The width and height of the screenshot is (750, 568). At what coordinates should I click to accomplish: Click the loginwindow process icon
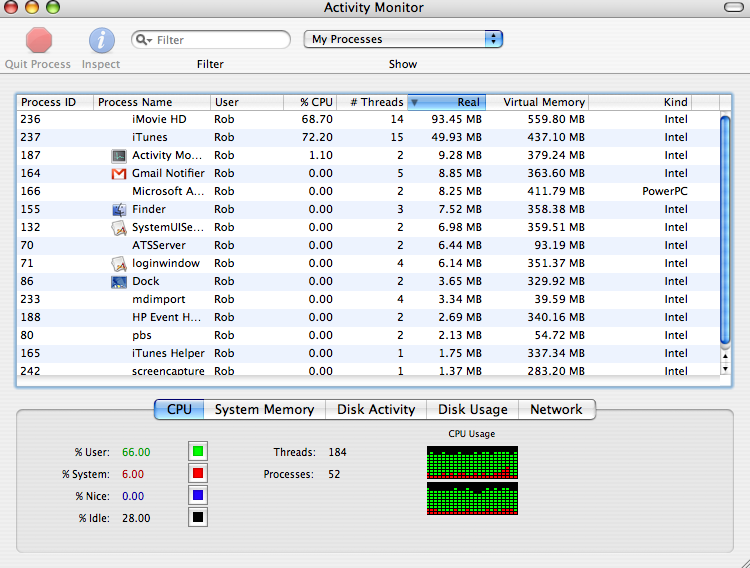tap(119, 264)
